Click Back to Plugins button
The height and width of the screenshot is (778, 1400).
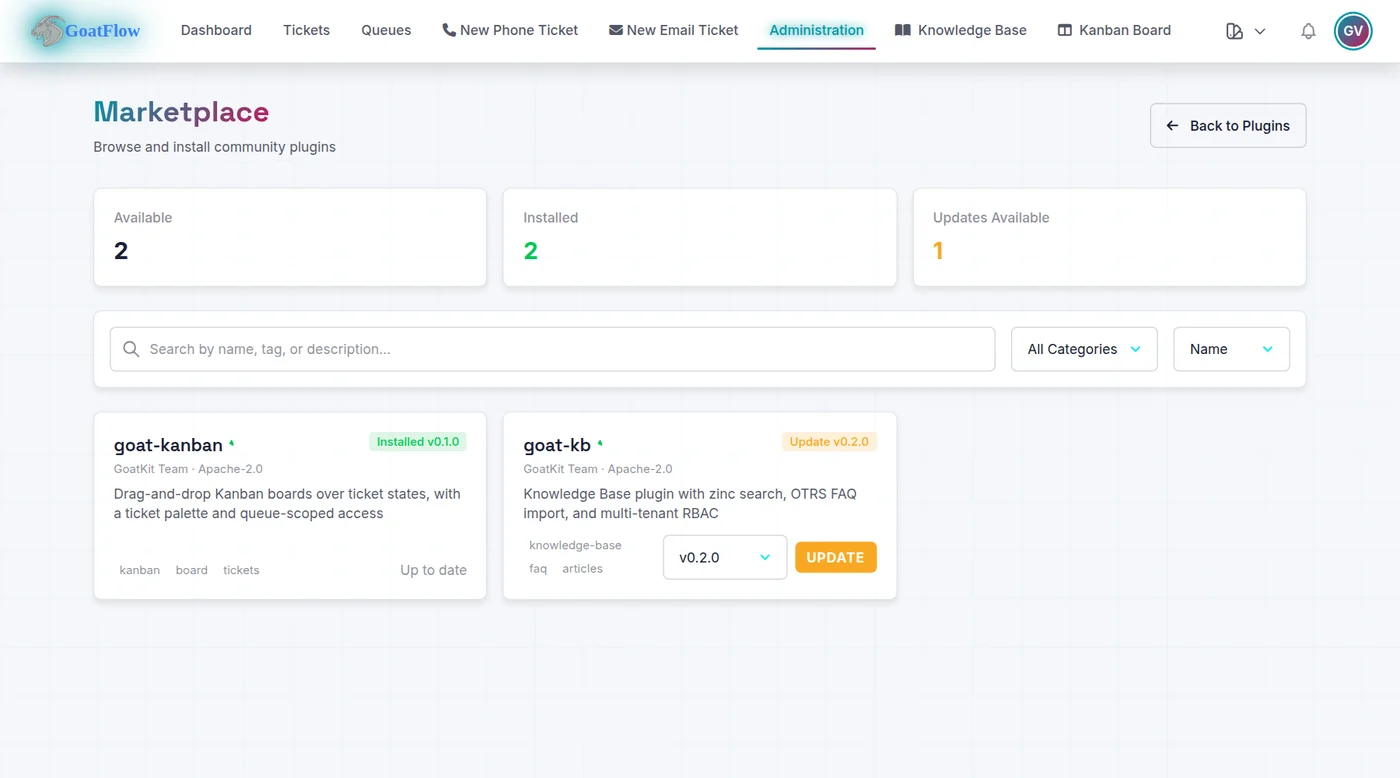click(1228, 126)
